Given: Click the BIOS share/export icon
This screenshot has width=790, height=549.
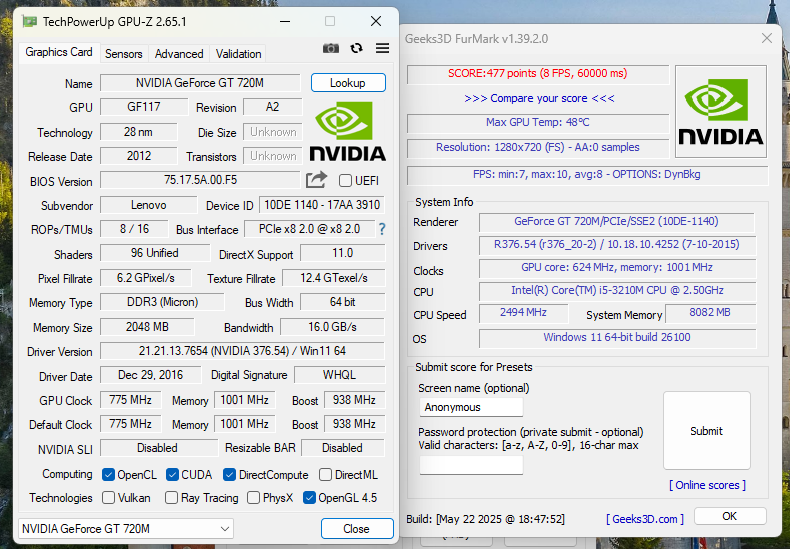Looking at the screenshot, I should coord(316,180).
